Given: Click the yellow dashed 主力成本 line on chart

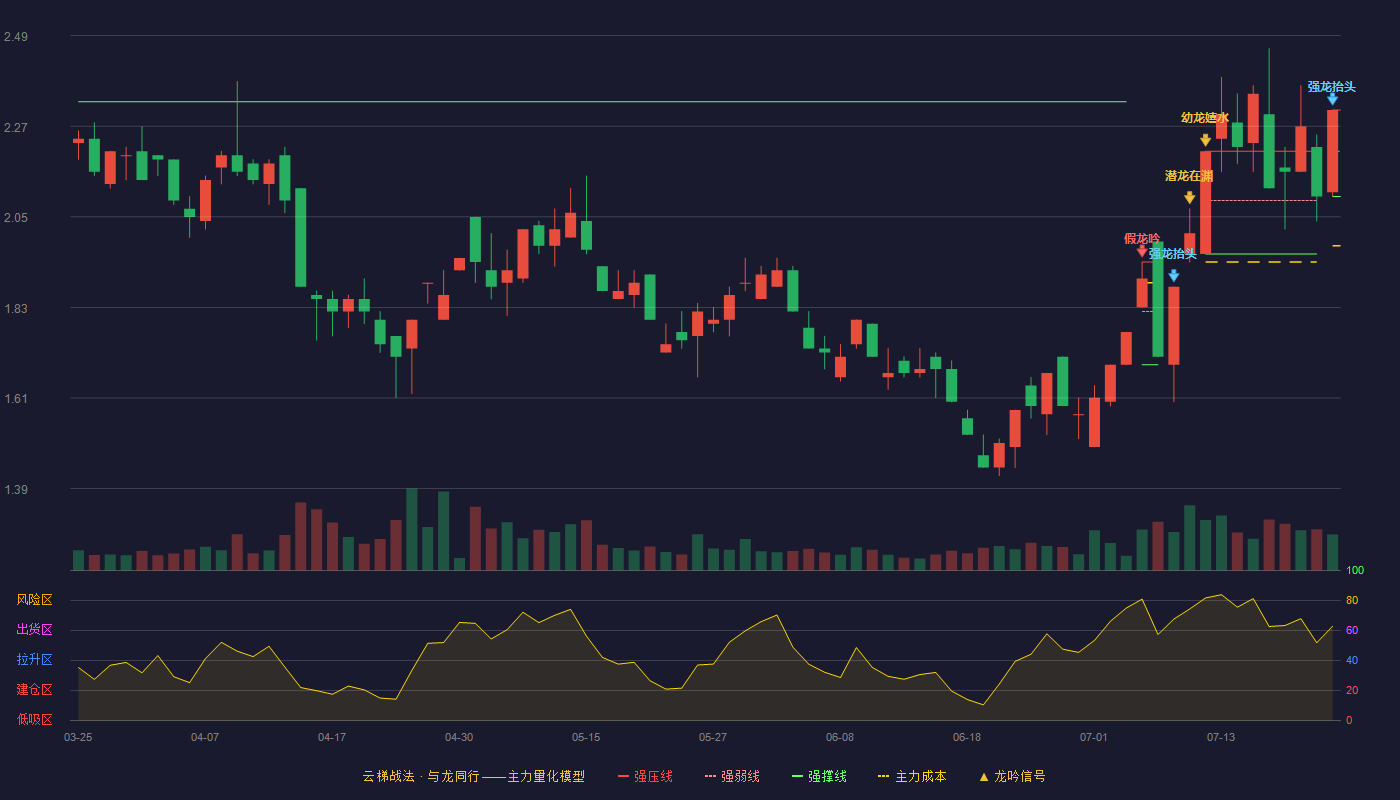Looking at the screenshot, I should [x=1260, y=262].
